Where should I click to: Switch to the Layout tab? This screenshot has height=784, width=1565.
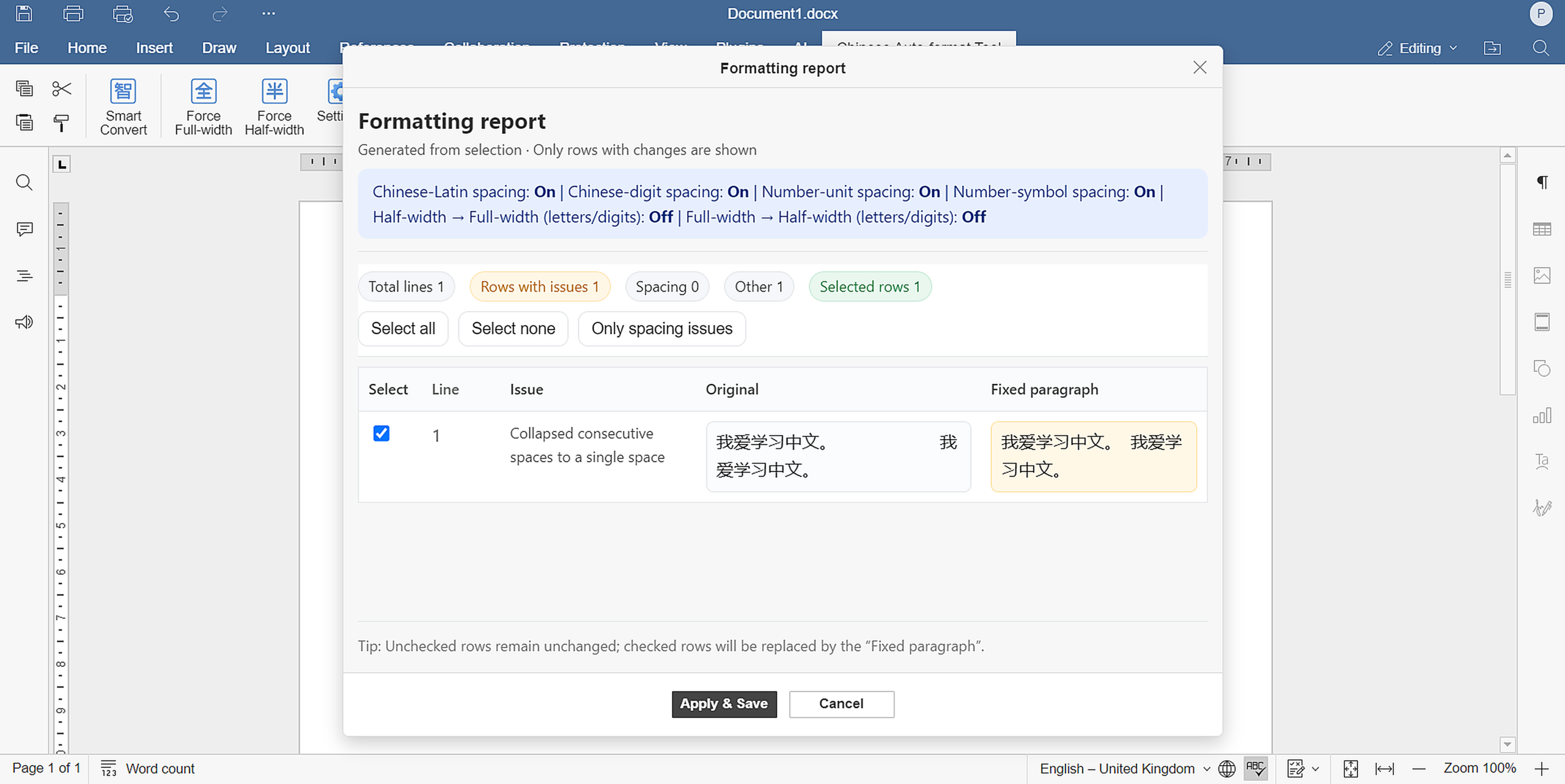tap(287, 48)
